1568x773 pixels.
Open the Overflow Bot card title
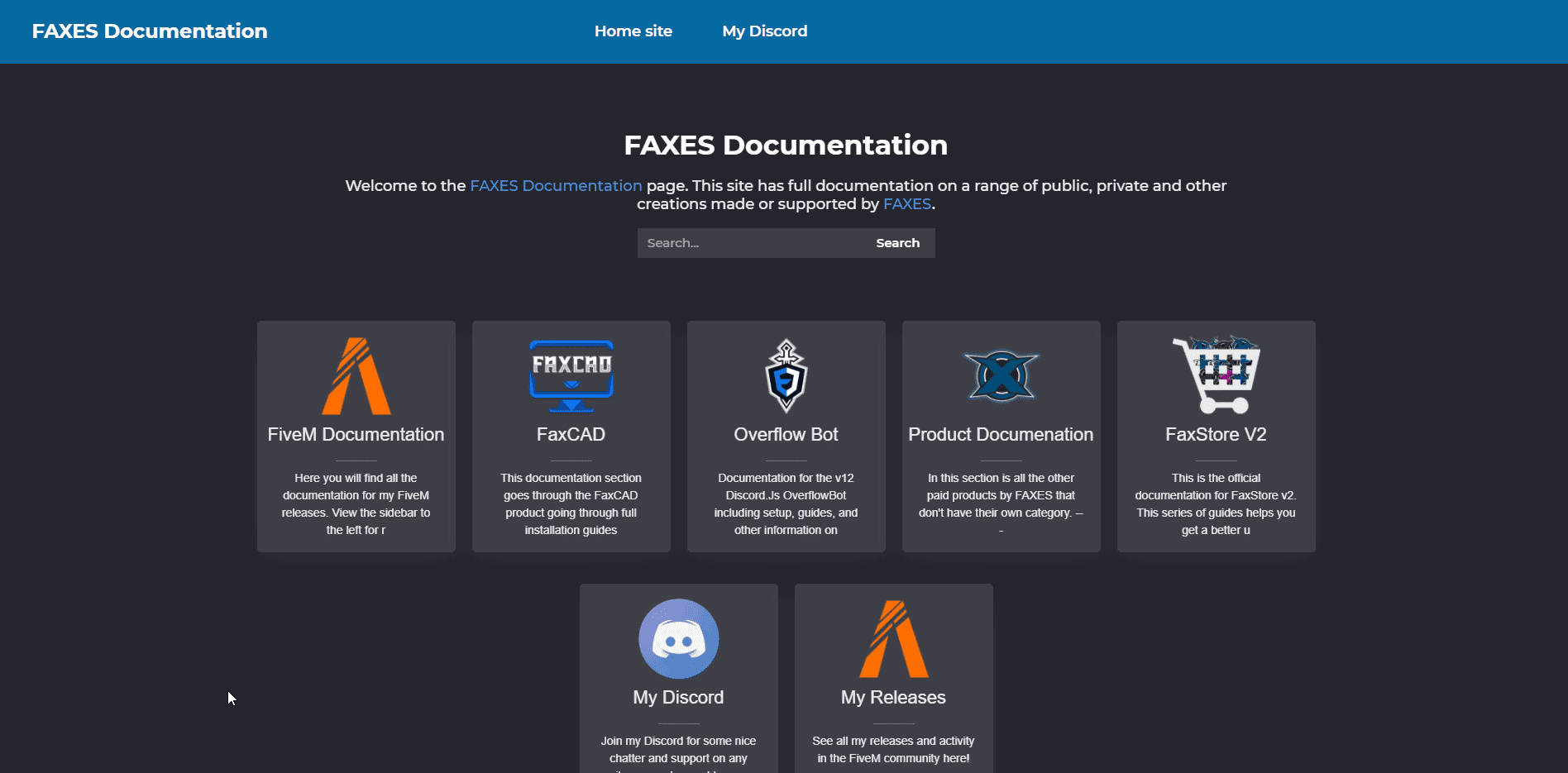786,434
